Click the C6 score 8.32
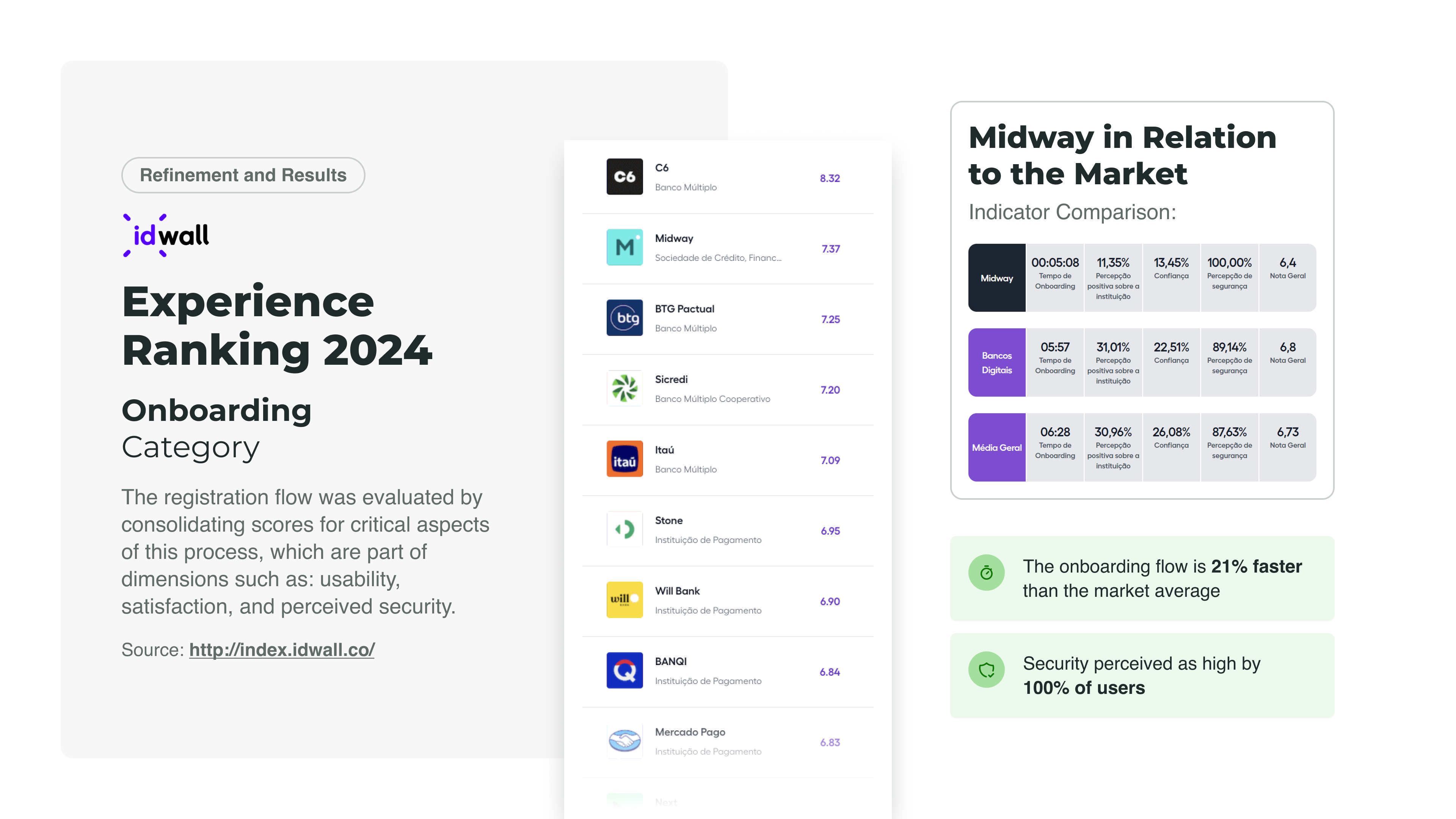Viewport: 1456px width, 819px height. pyautogui.click(x=830, y=179)
